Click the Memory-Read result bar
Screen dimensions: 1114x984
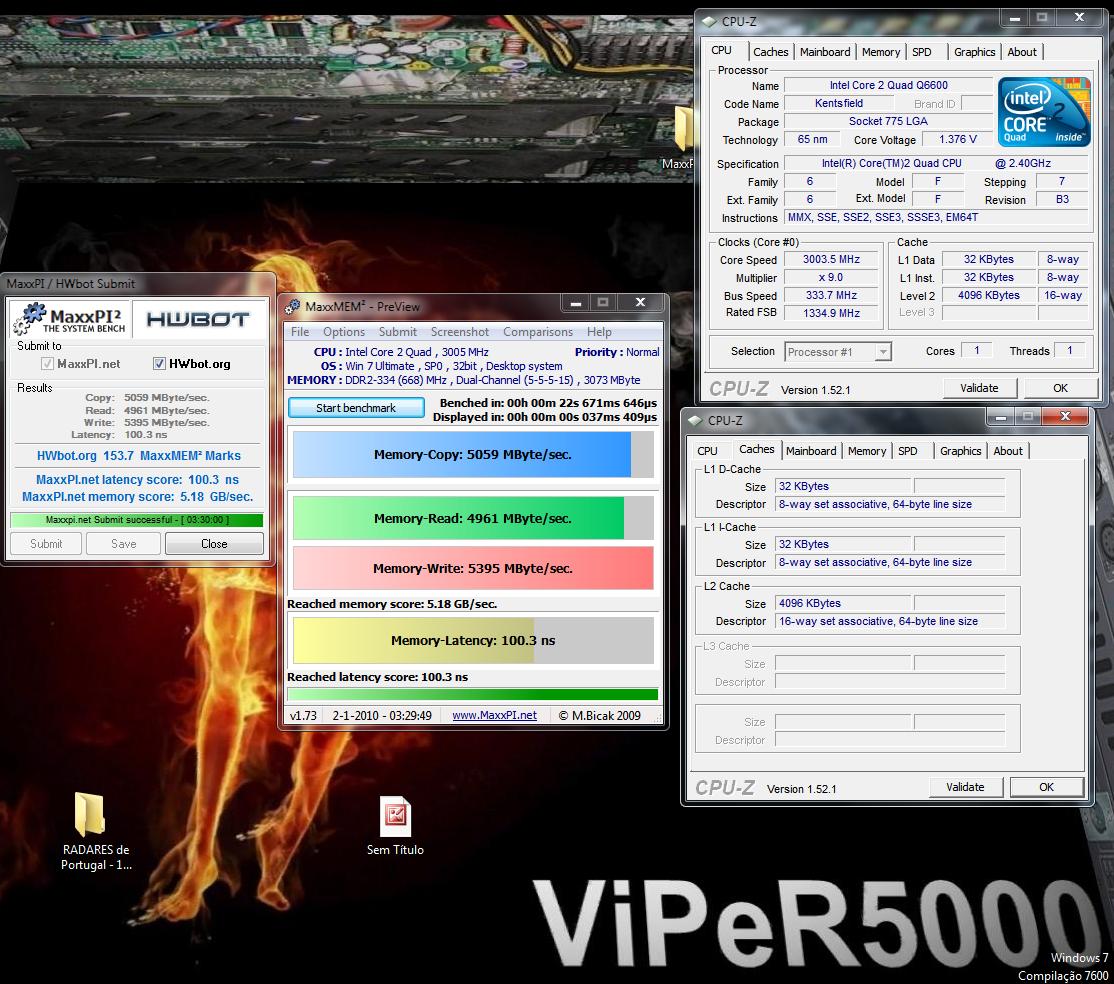(473, 518)
